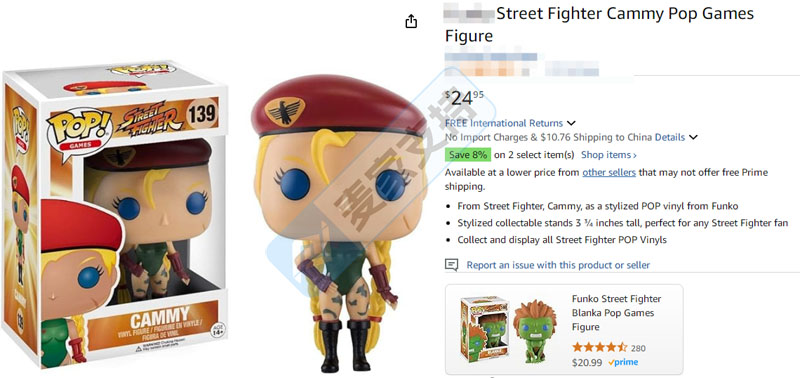Click the Street Fighter Cammy product title
Screen dimensions: 800x378
(599, 24)
